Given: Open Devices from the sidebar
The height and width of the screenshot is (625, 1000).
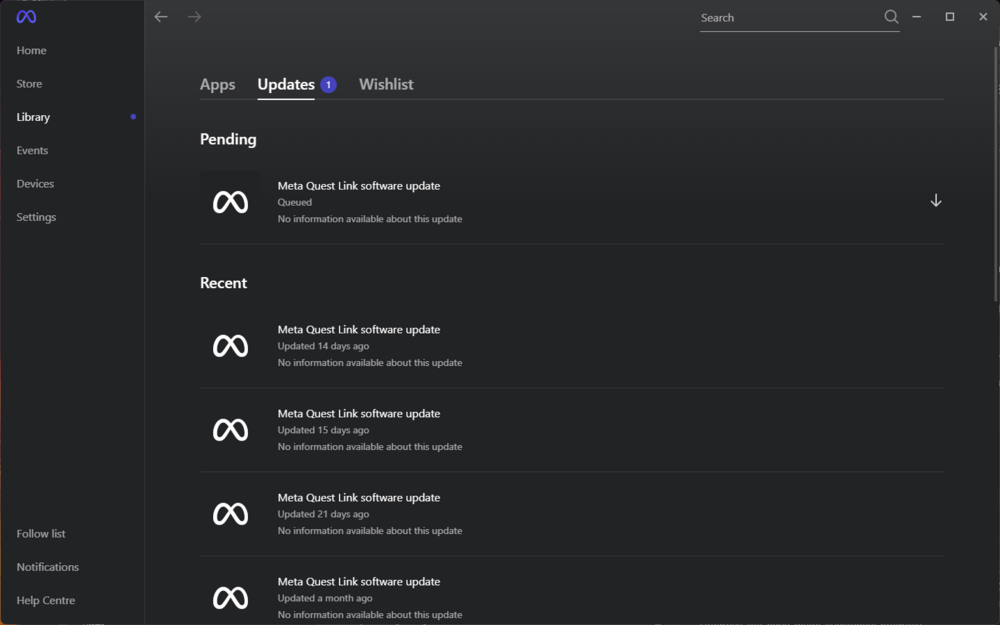Looking at the screenshot, I should point(36,184).
